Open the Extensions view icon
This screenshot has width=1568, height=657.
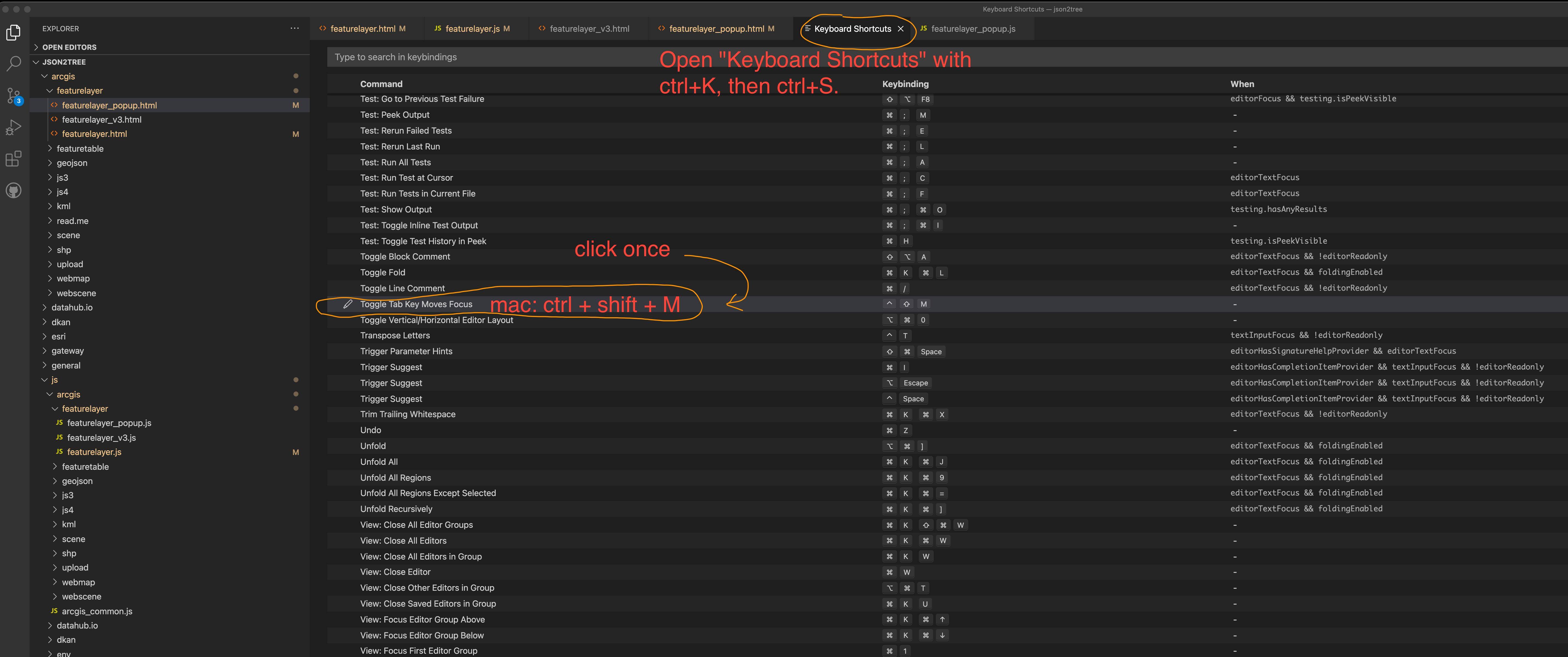[13, 159]
